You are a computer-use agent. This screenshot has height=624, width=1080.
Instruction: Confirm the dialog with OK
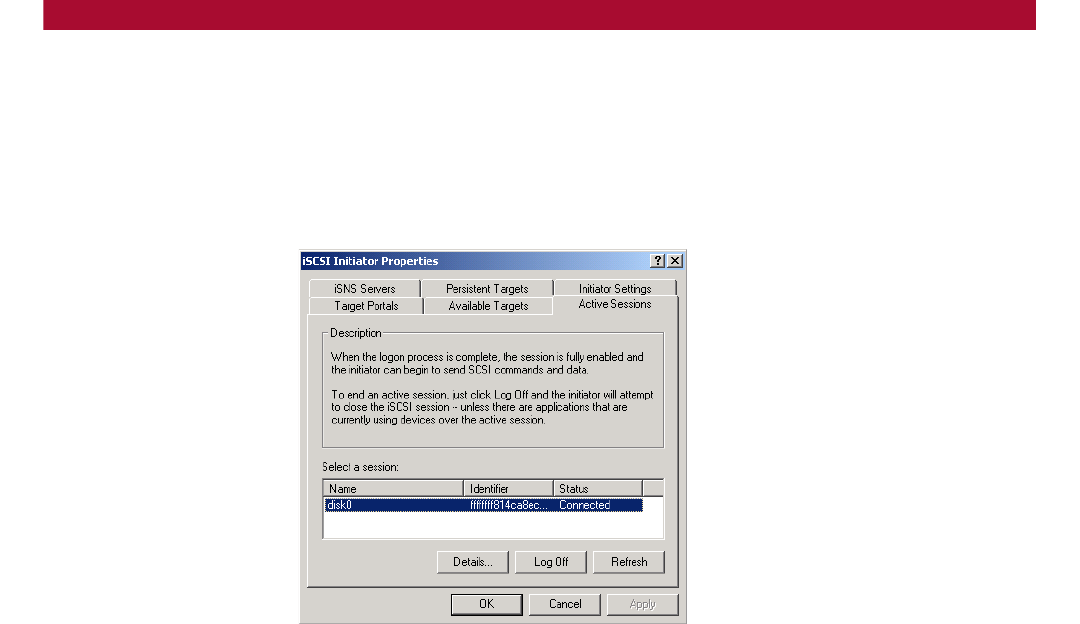pyautogui.click(x=486, y=604)
